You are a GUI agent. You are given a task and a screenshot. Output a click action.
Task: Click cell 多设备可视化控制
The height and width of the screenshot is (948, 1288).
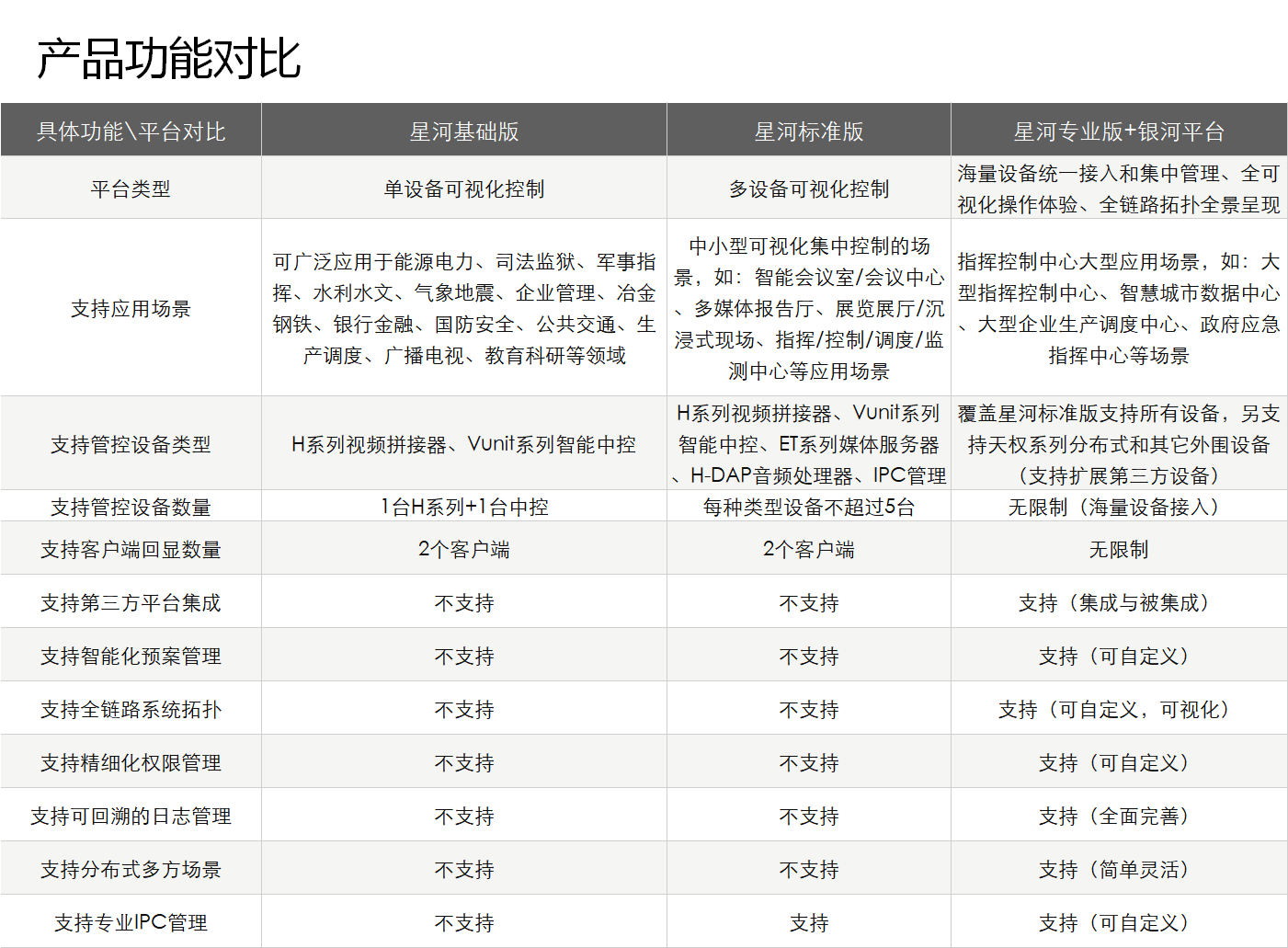point(809,189)
